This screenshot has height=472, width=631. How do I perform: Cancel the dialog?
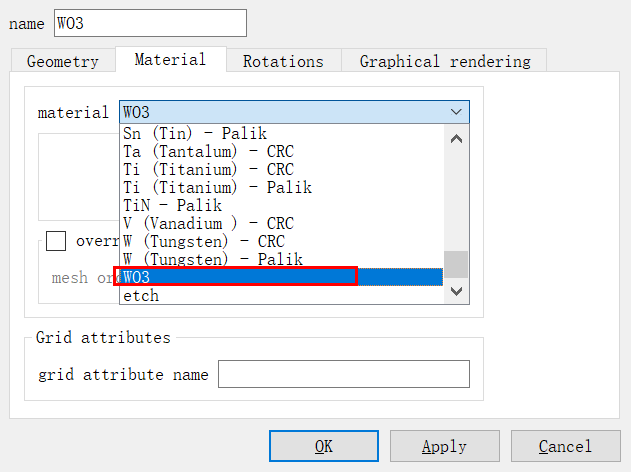(566, 446)
